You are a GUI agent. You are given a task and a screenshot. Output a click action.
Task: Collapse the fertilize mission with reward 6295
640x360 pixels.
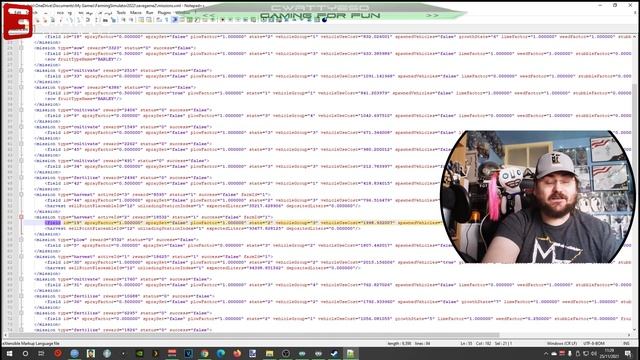coord(21,313)
